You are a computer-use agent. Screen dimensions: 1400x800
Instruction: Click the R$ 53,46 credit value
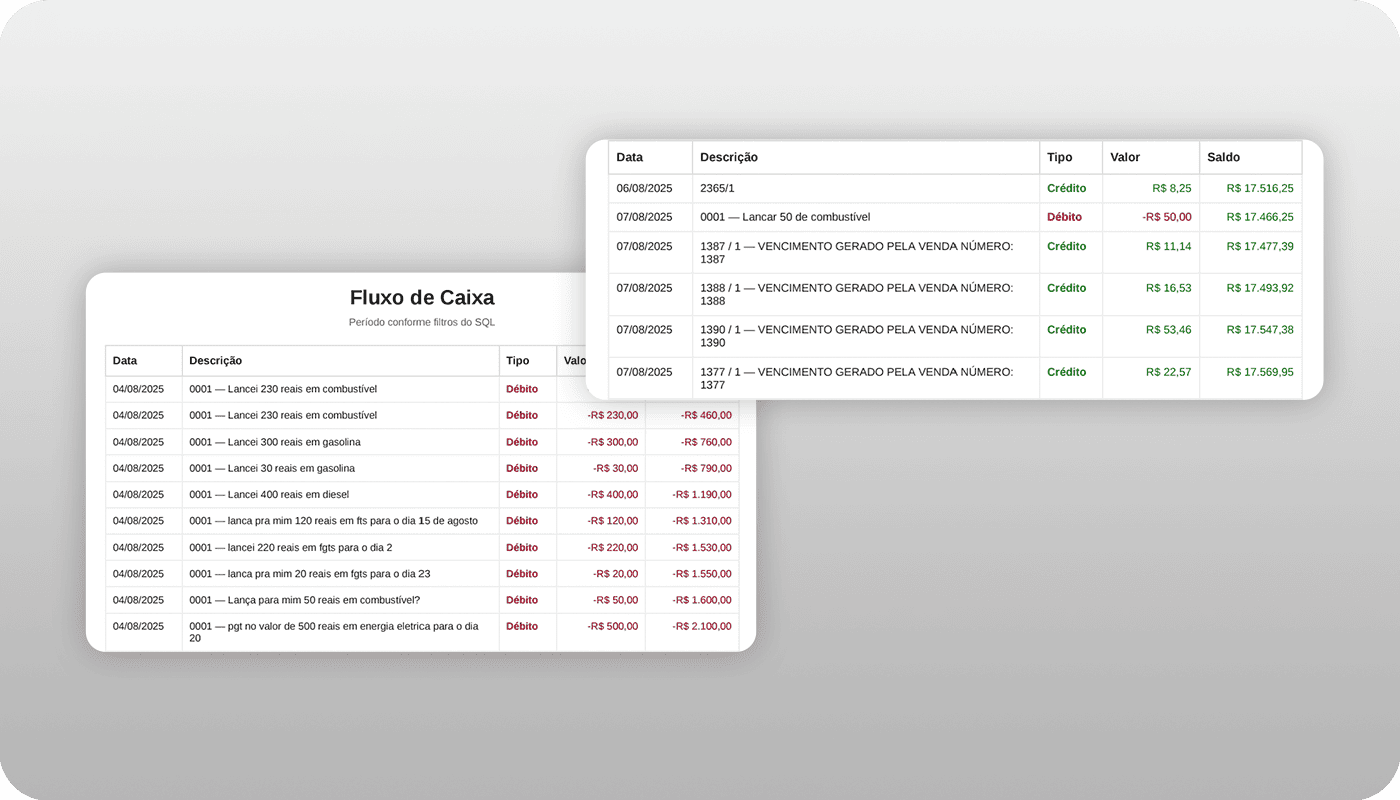[1171, 329]
